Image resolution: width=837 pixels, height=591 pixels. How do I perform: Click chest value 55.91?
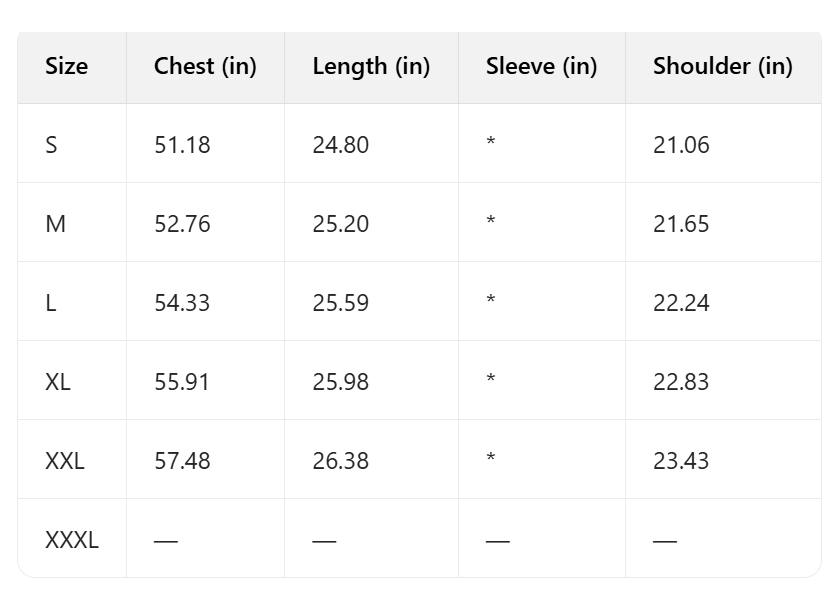click(x=182, y=382)
